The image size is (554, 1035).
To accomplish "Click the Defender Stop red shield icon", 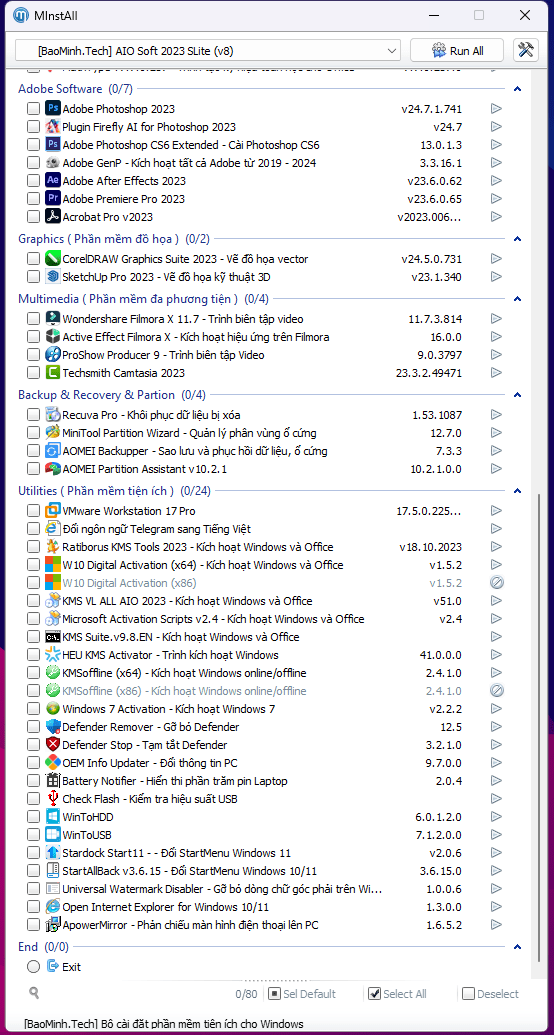I will pyautogui.click(x=53, y=745).
